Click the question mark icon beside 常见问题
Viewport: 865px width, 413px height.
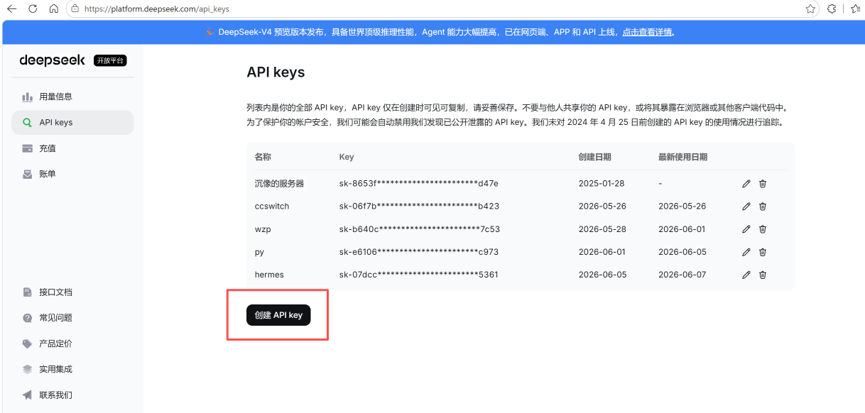pos(27,318)
